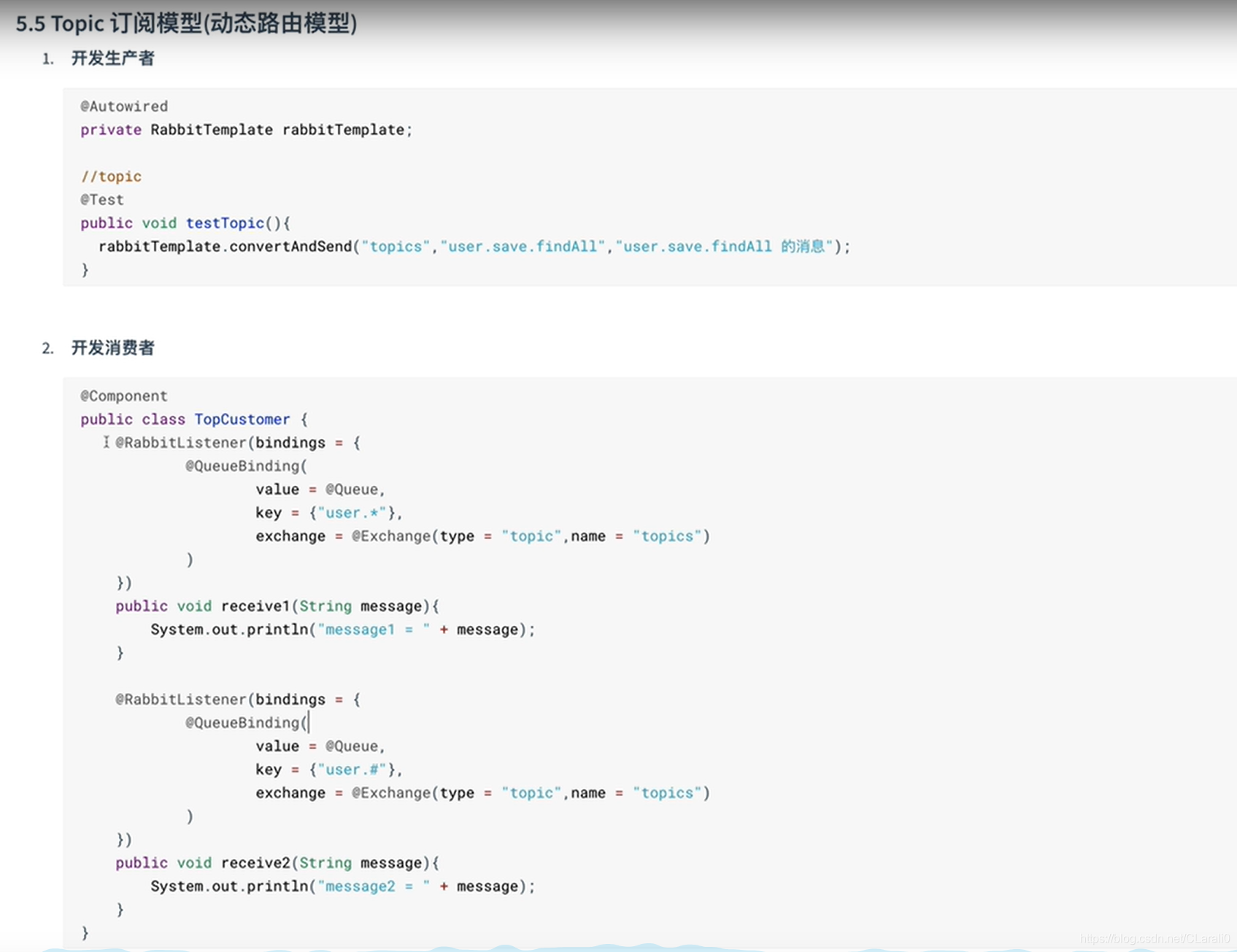Click key = {"user.#"} line
Image resolution: width=1237 pixels, height=952 pixels.
coord(329,770)
